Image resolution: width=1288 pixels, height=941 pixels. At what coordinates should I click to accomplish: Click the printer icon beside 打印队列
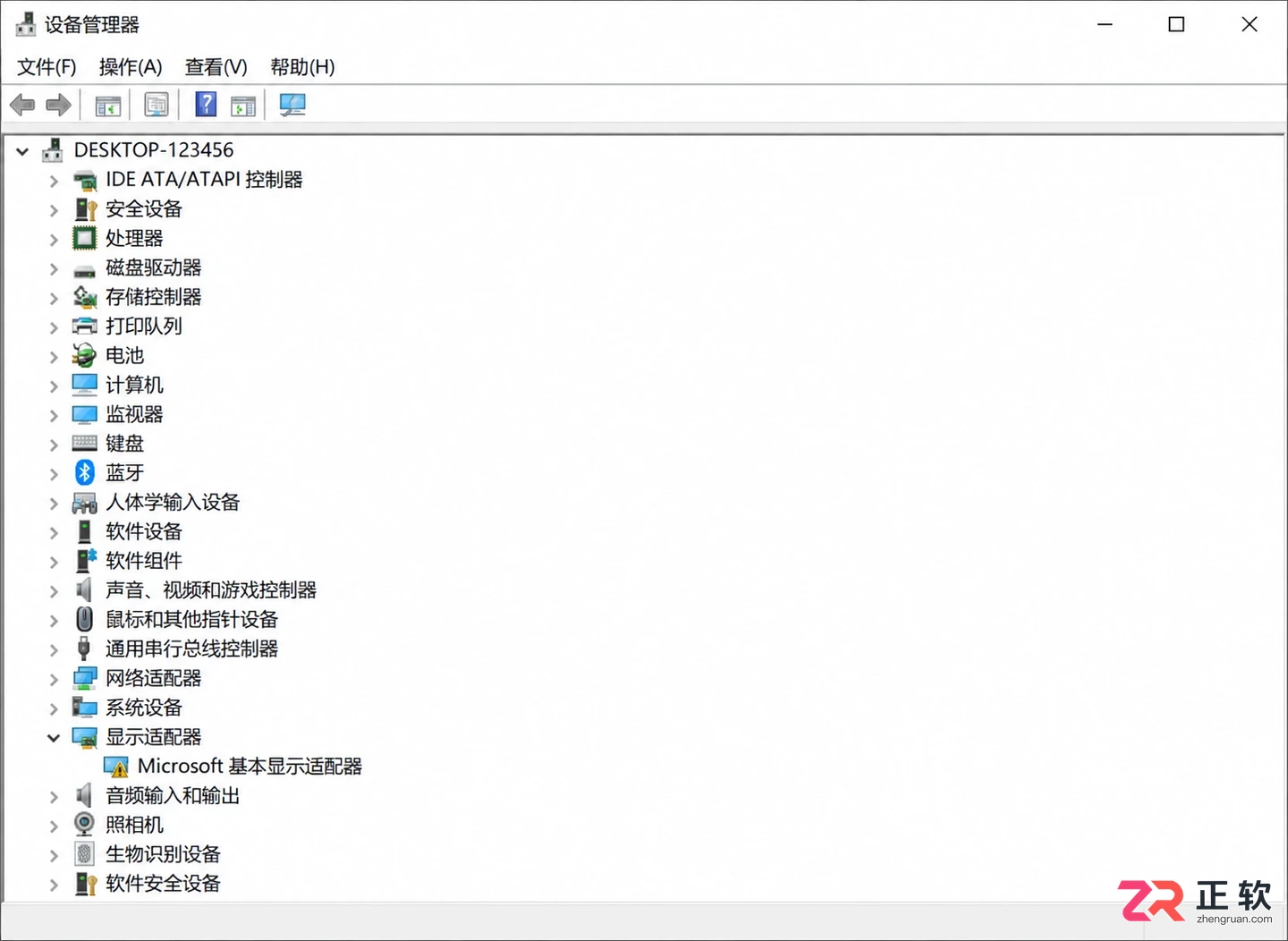[85, 326]
